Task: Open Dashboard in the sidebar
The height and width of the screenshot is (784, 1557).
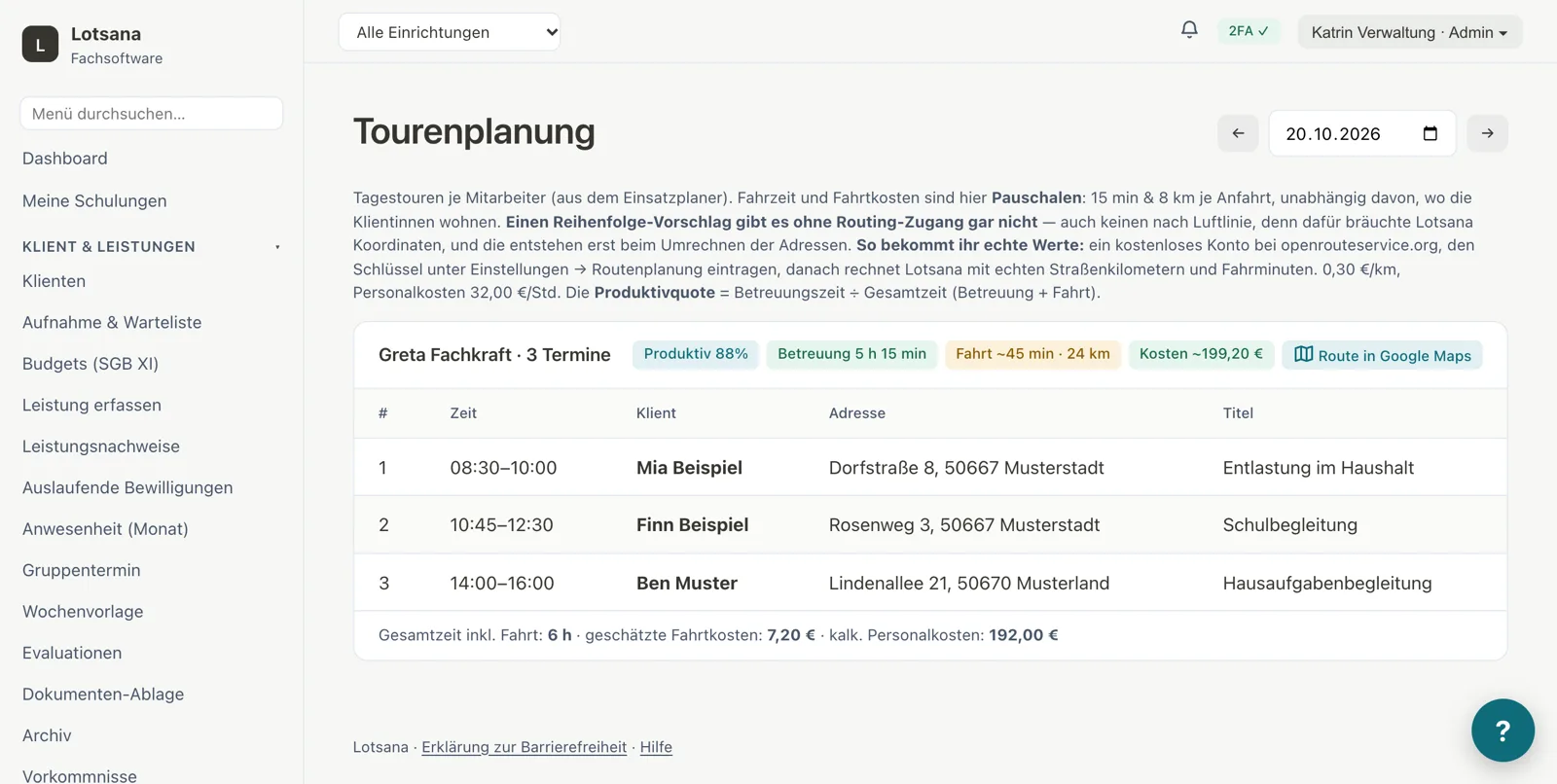Action: point(65,159)
